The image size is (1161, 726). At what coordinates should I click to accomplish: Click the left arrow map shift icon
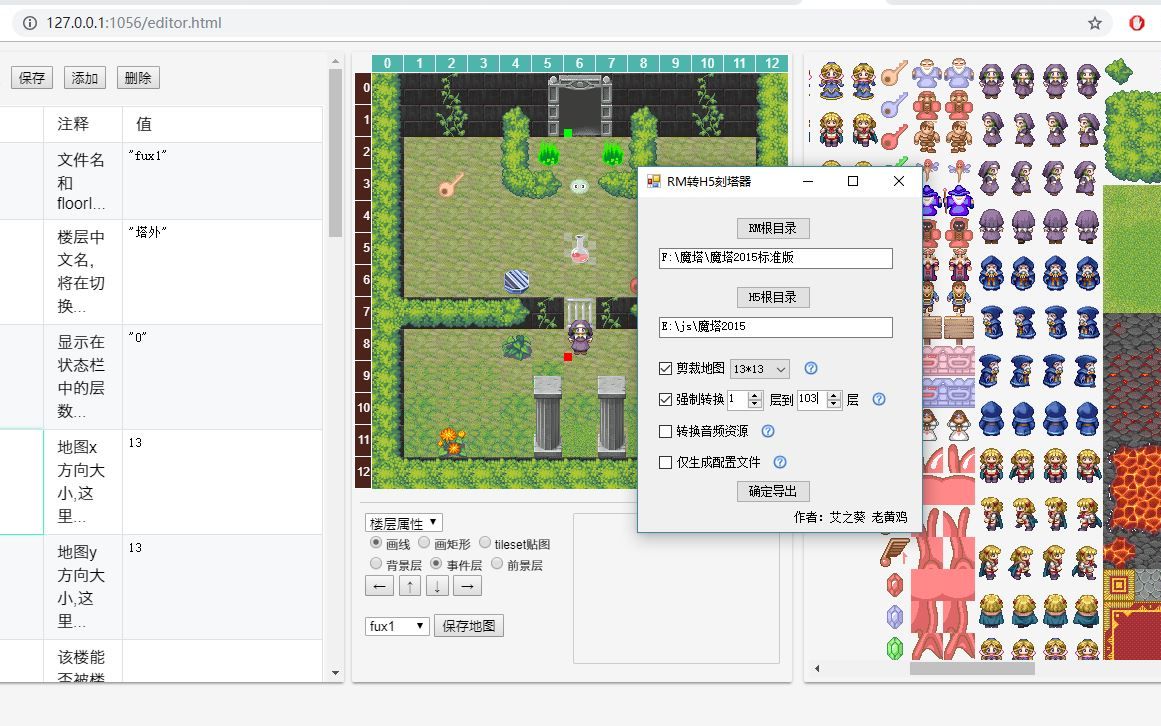pyautogui.click(x=378, y=585)
